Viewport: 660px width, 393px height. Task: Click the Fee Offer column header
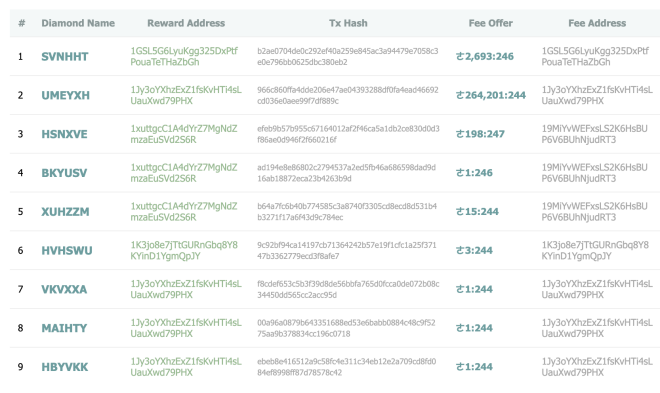pos(491,23)
